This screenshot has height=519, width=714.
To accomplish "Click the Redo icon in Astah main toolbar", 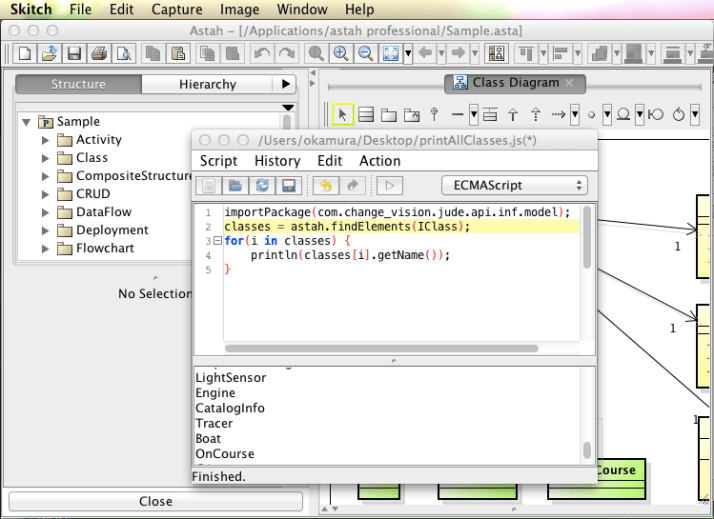I will (286, 54).
